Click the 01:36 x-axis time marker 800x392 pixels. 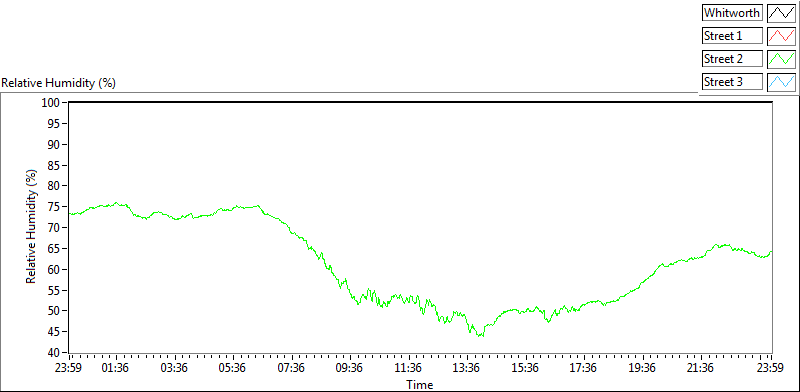(116, 368)
